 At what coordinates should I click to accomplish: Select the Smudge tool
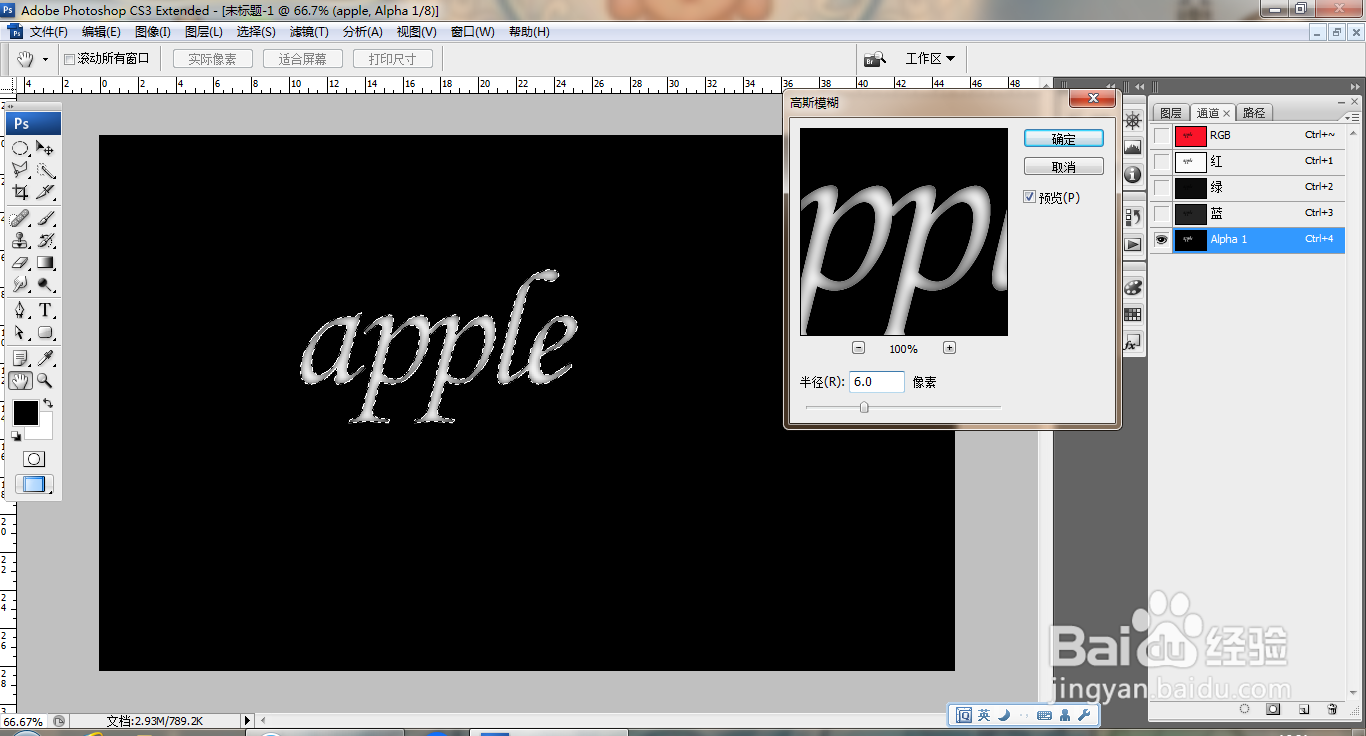pos(21,284)
